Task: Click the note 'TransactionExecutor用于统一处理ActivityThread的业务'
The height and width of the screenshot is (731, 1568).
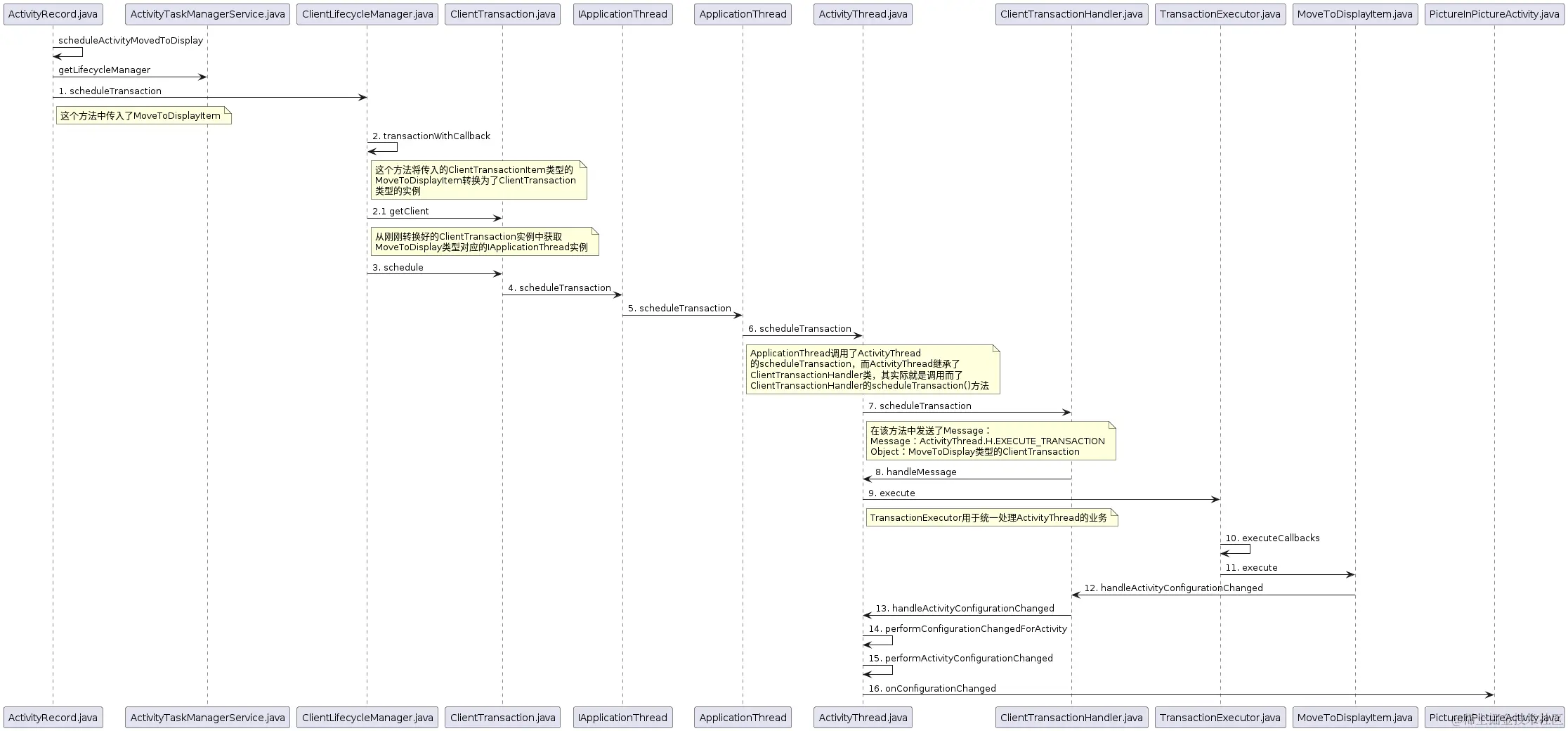Action: [992, 518]
